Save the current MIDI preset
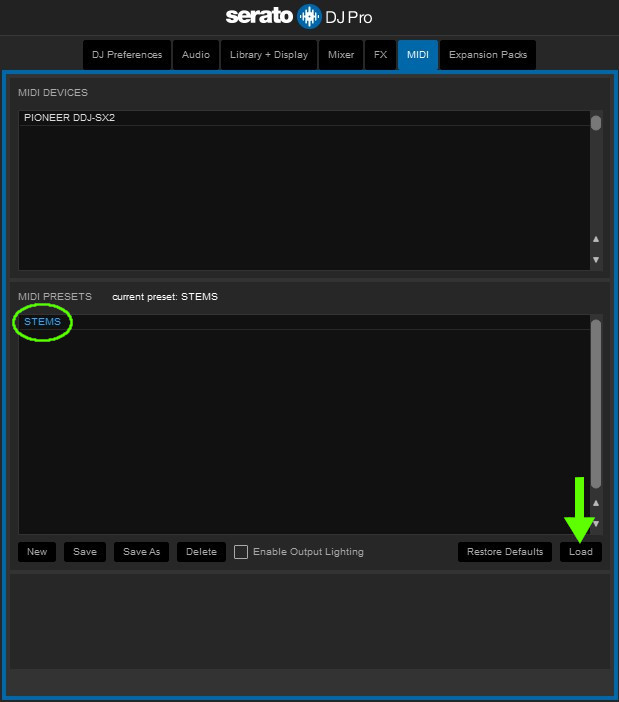The height and width of the screenshot is (702, 619). (x=85, y=552)
